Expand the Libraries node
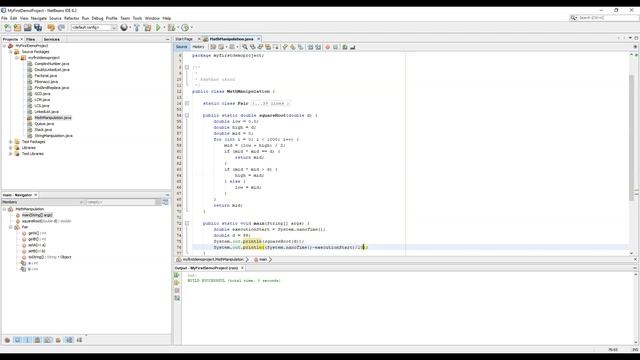This screenshot has width=640, height=360. (x=11, y=148)
